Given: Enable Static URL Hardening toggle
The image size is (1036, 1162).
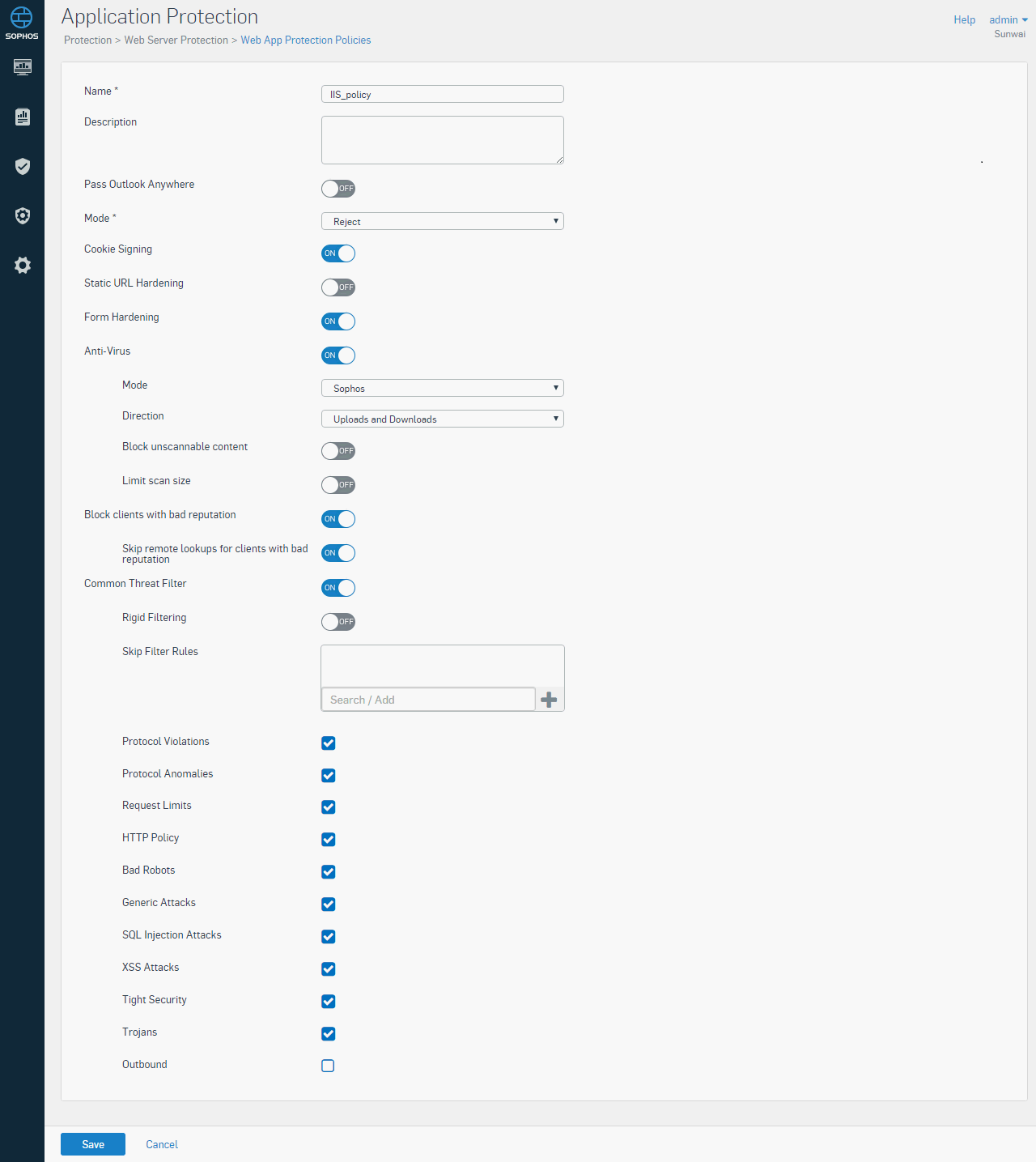Looking at the screenshot, I should 338,287.
